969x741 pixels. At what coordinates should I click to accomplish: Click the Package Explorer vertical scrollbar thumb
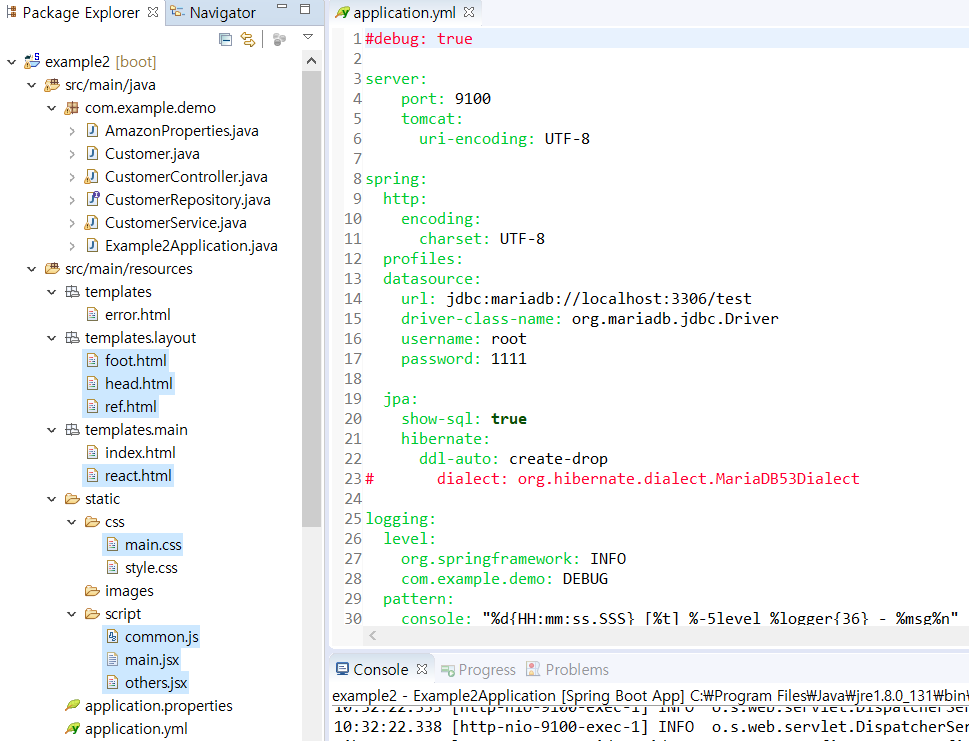point(311,299)
